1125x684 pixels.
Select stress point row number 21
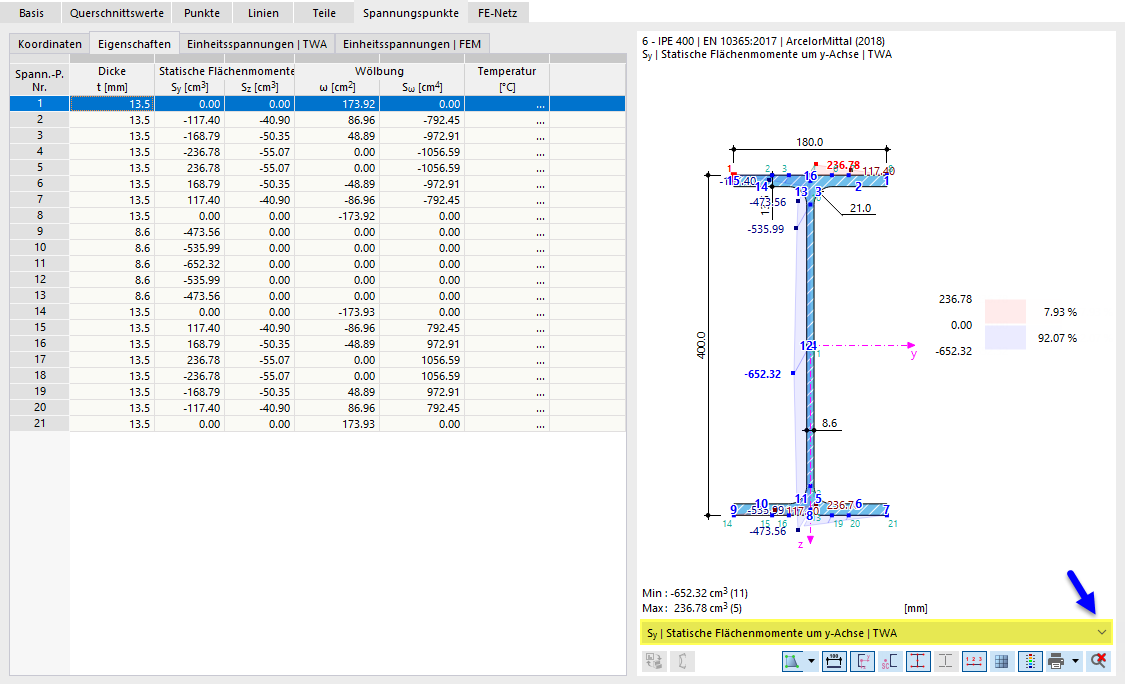pos(39,423)
